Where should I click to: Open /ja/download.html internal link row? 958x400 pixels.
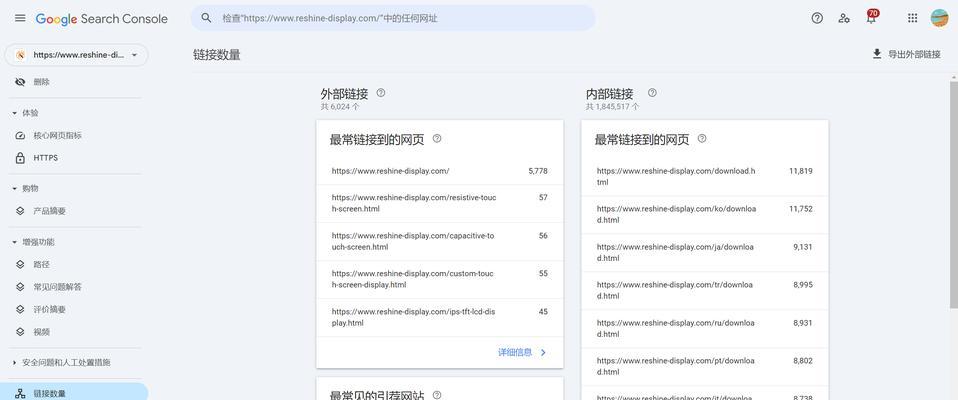click(704, 253)
